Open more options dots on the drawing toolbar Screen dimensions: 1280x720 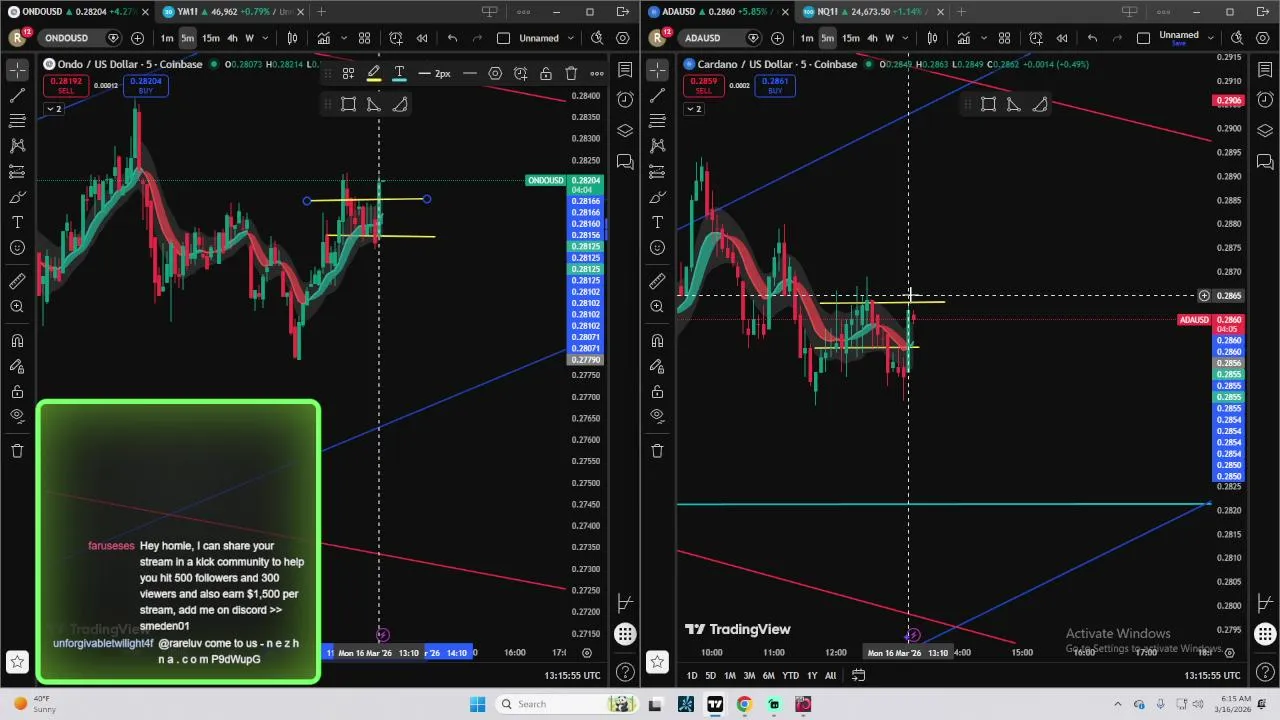(x=596, y=74)
